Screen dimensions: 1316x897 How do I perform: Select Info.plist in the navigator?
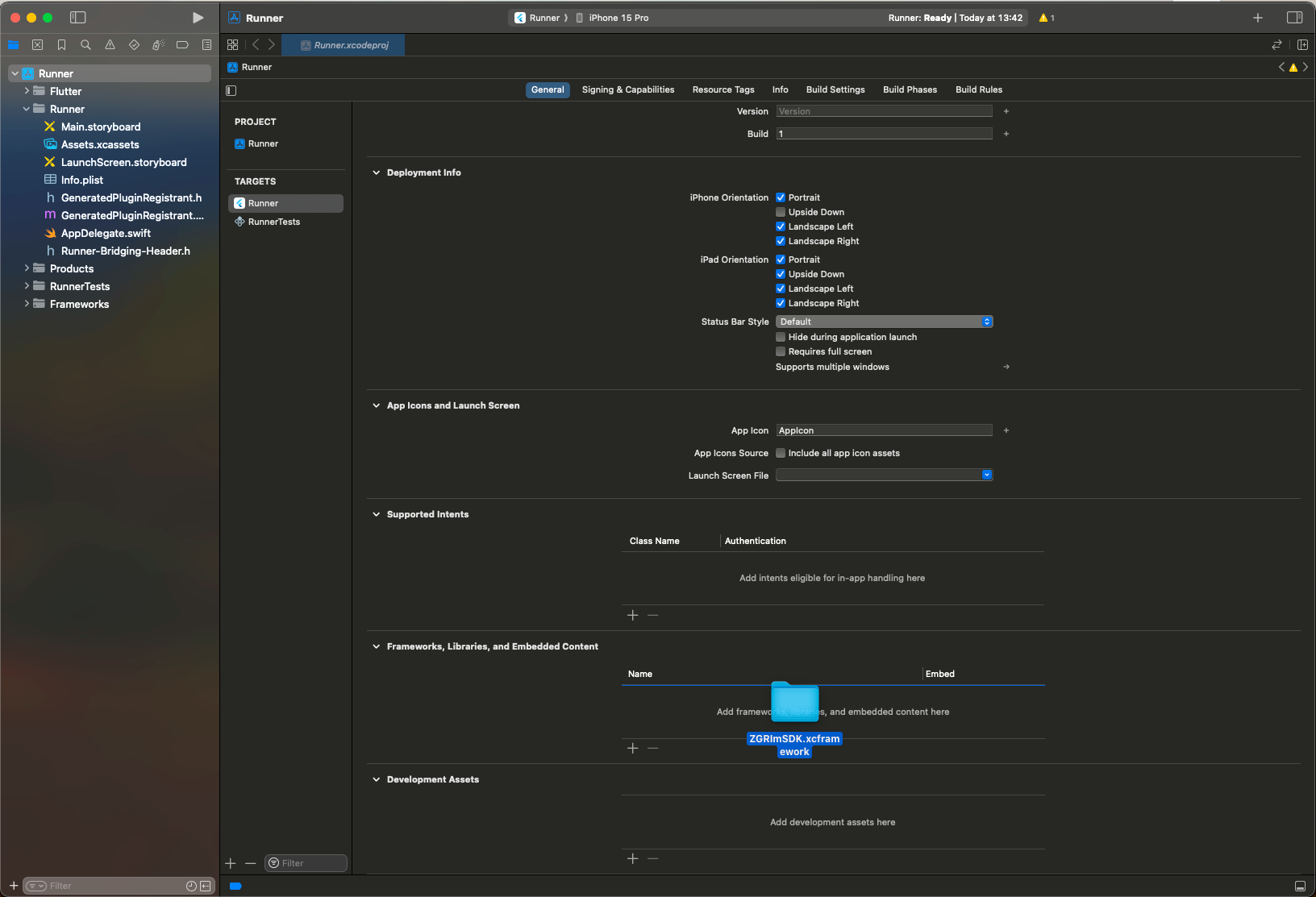[x=82, y=180]
